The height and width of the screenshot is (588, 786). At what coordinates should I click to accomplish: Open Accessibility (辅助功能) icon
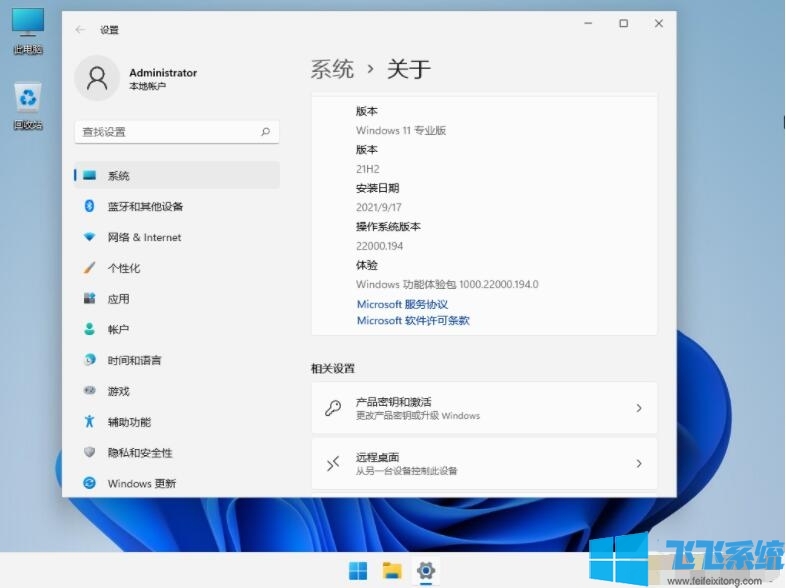pyautogui.click(x=89, y=422)
